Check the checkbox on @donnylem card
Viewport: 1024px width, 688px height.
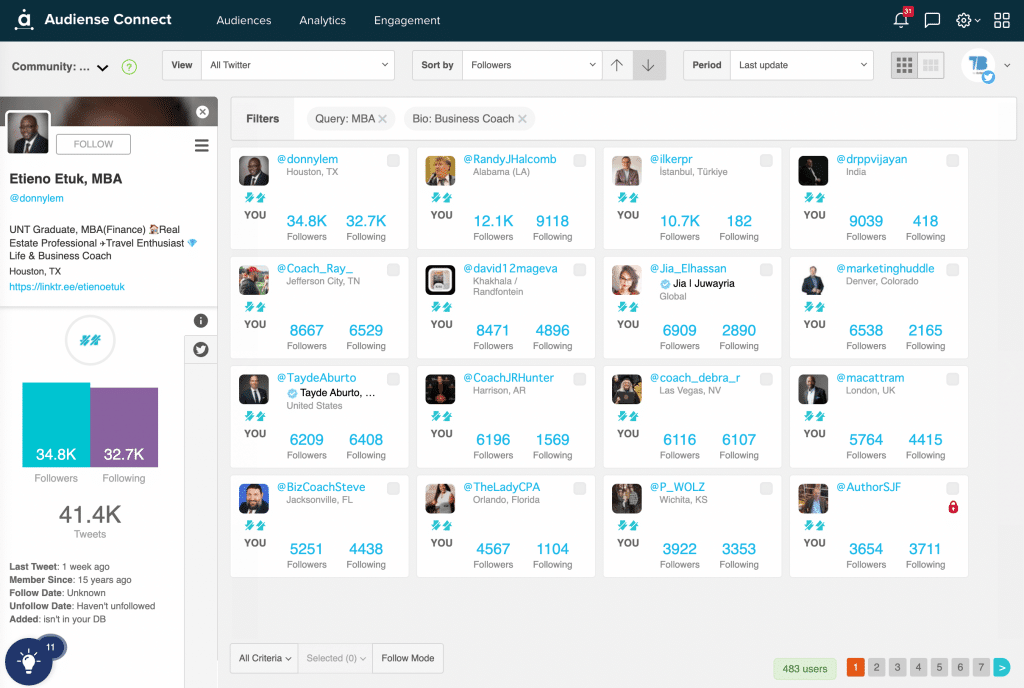coord(393,159)
